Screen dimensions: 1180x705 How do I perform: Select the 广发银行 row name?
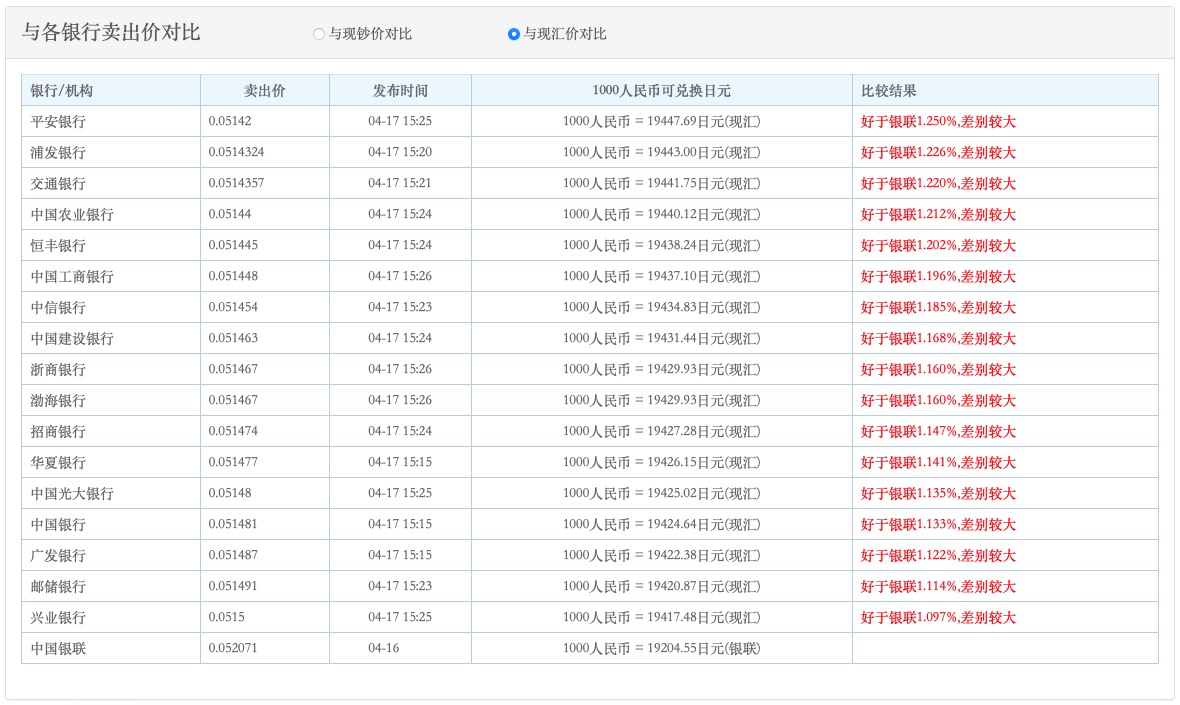(58, 555)
